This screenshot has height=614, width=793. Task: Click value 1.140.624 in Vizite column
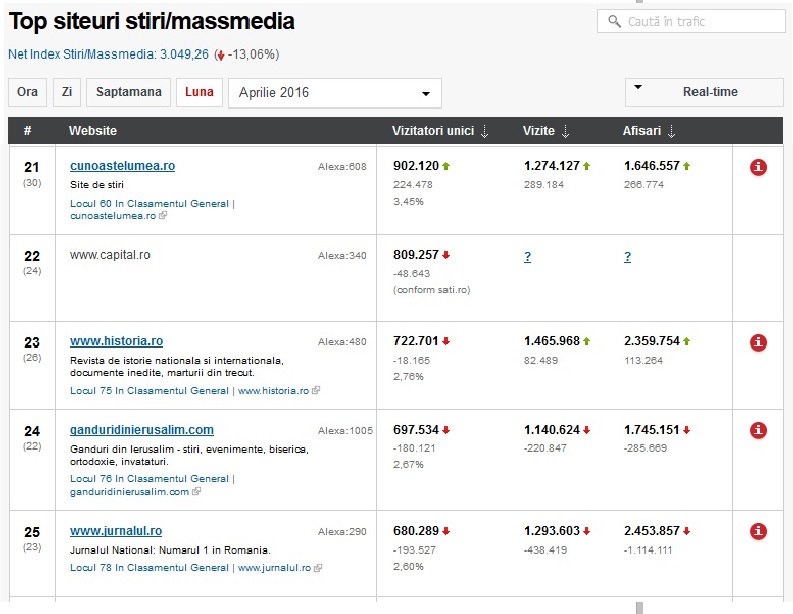[551, 430]
